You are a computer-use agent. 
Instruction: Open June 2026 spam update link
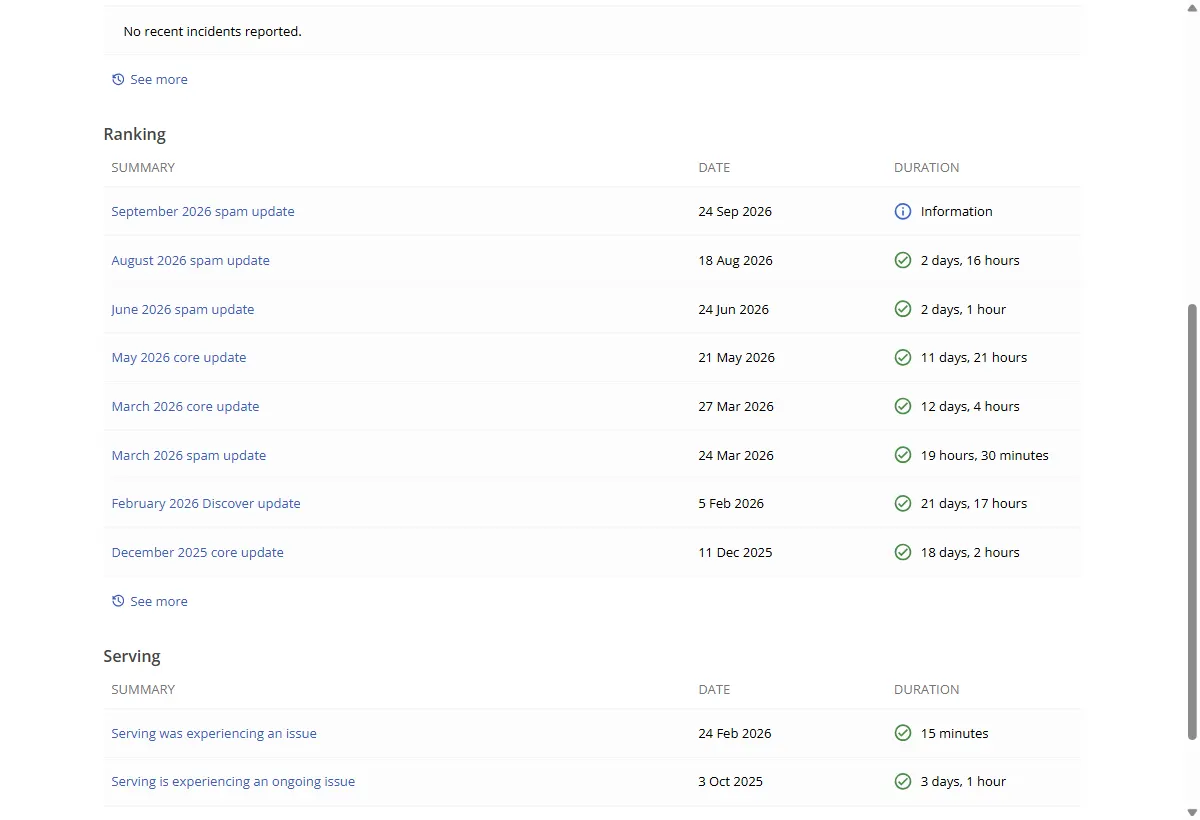(x=183, y=309)
